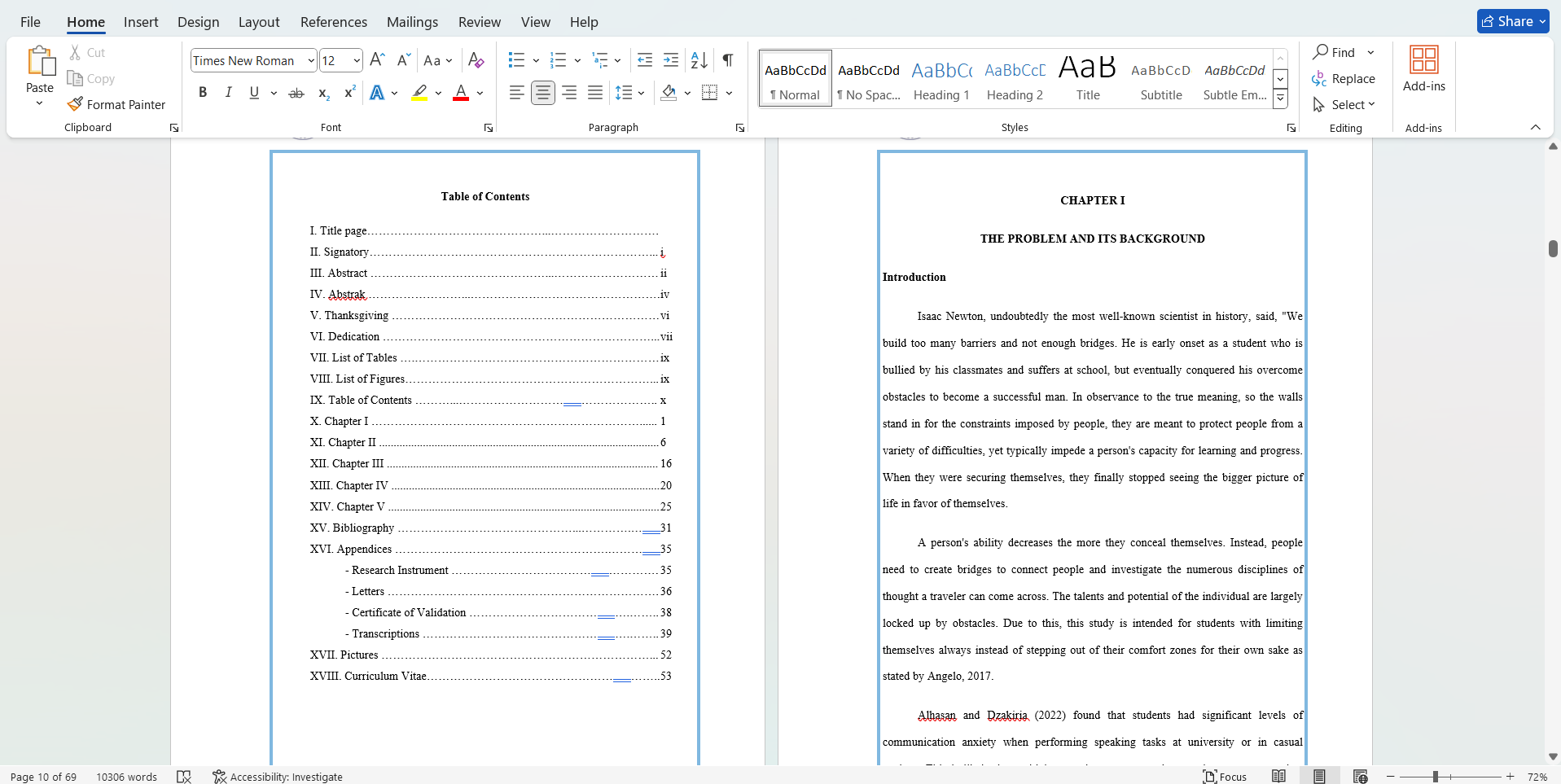
Task: Switch to the Layout tab
Action: (x=259, y=22)
